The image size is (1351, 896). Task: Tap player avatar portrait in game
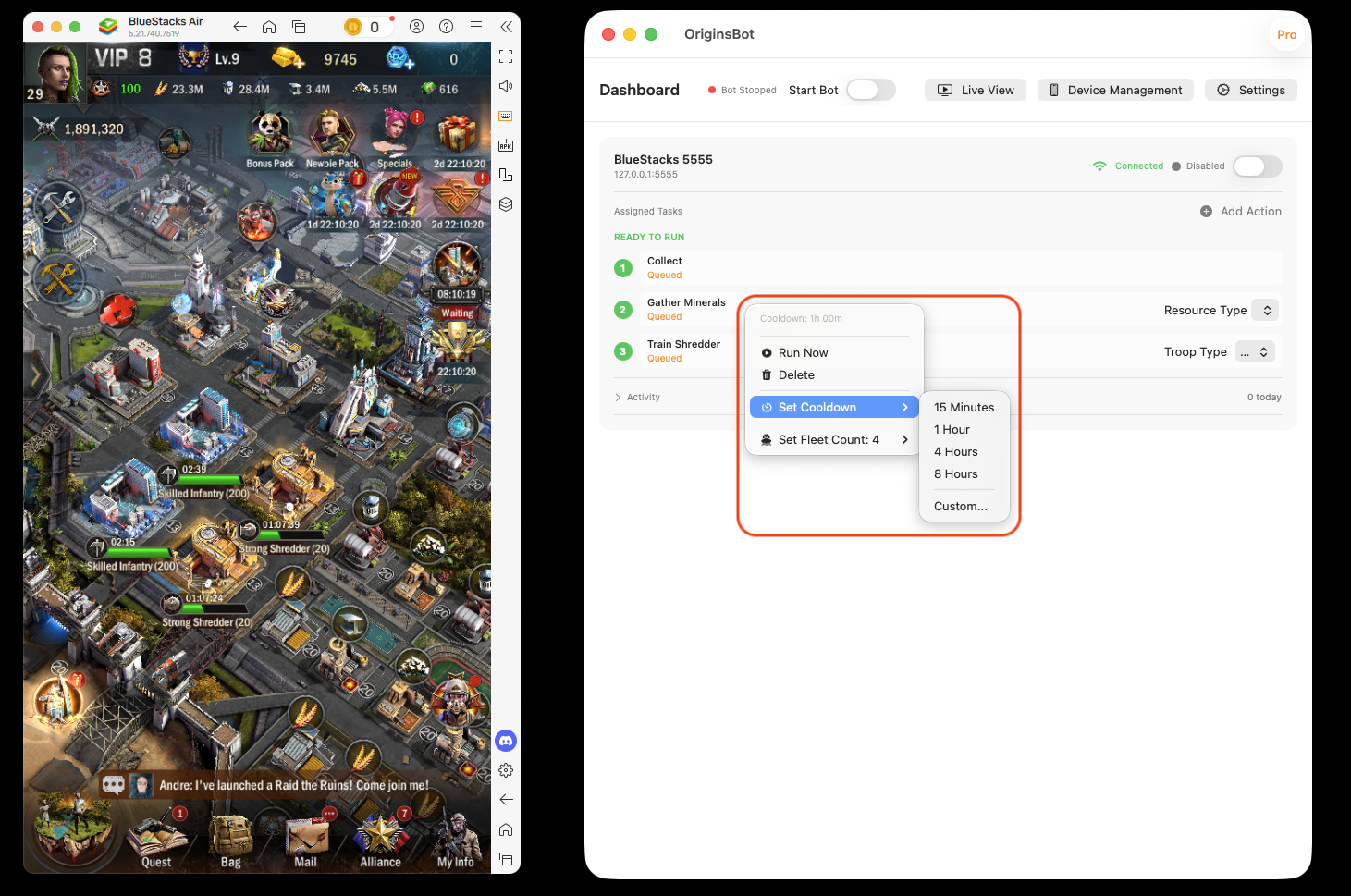56,73
